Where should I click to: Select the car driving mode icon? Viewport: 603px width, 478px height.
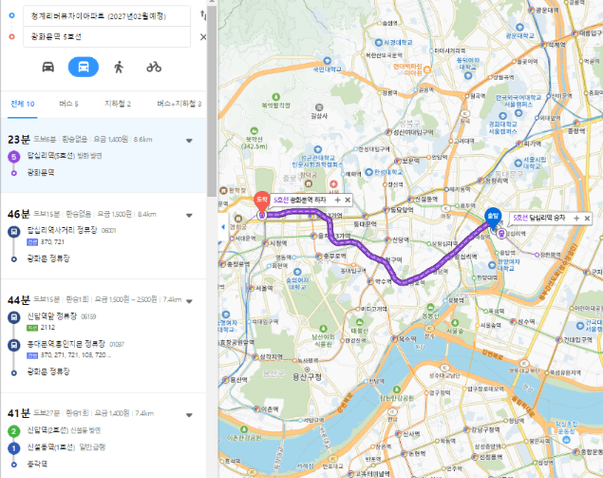(48, 67)
